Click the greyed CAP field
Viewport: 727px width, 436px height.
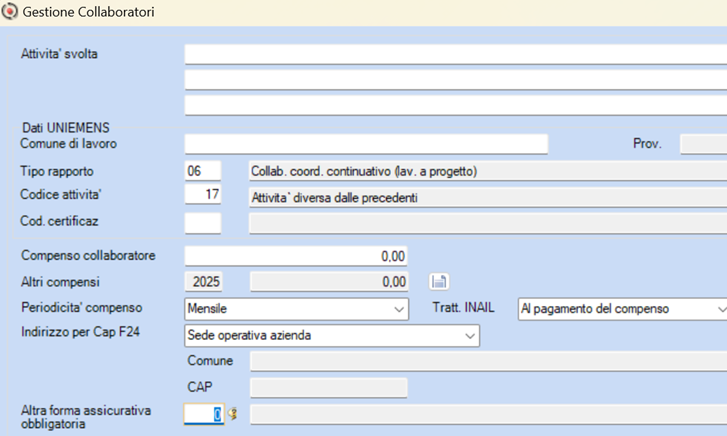329,387
